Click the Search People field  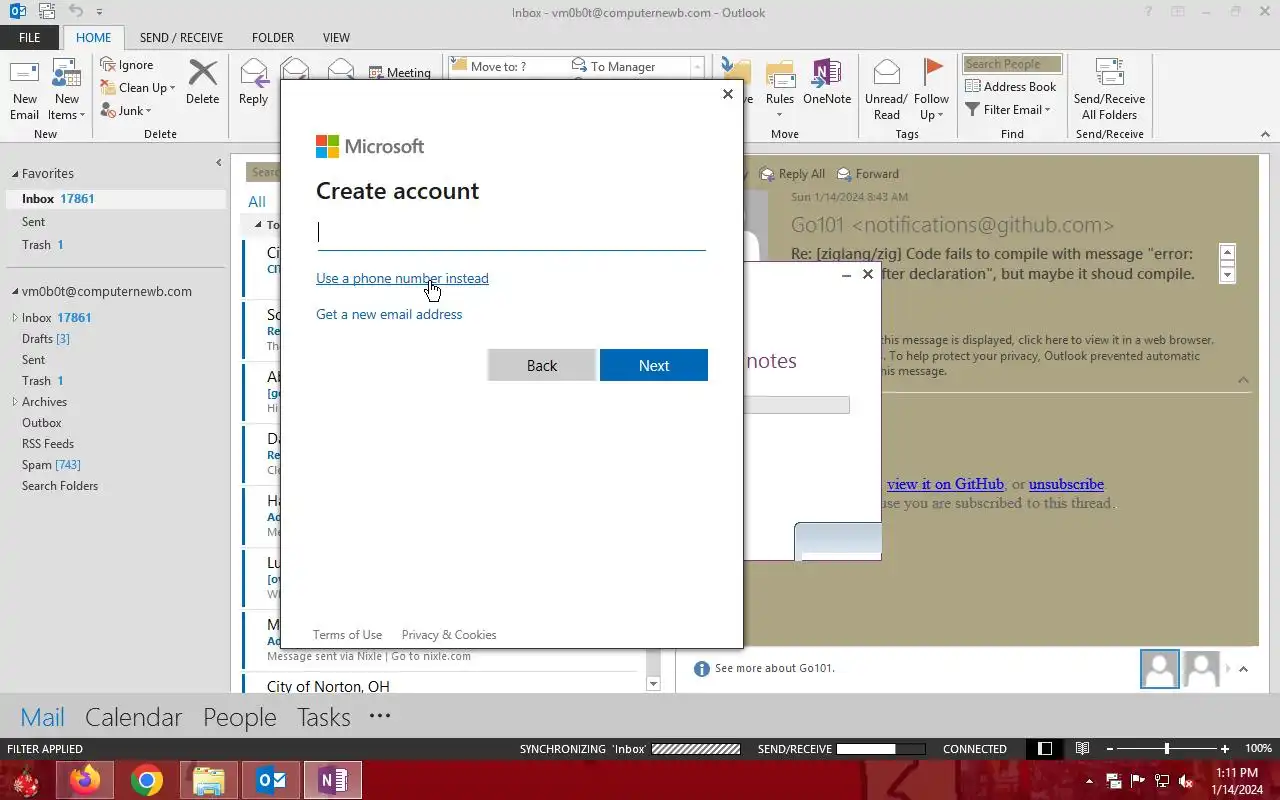coord(1012,64)
